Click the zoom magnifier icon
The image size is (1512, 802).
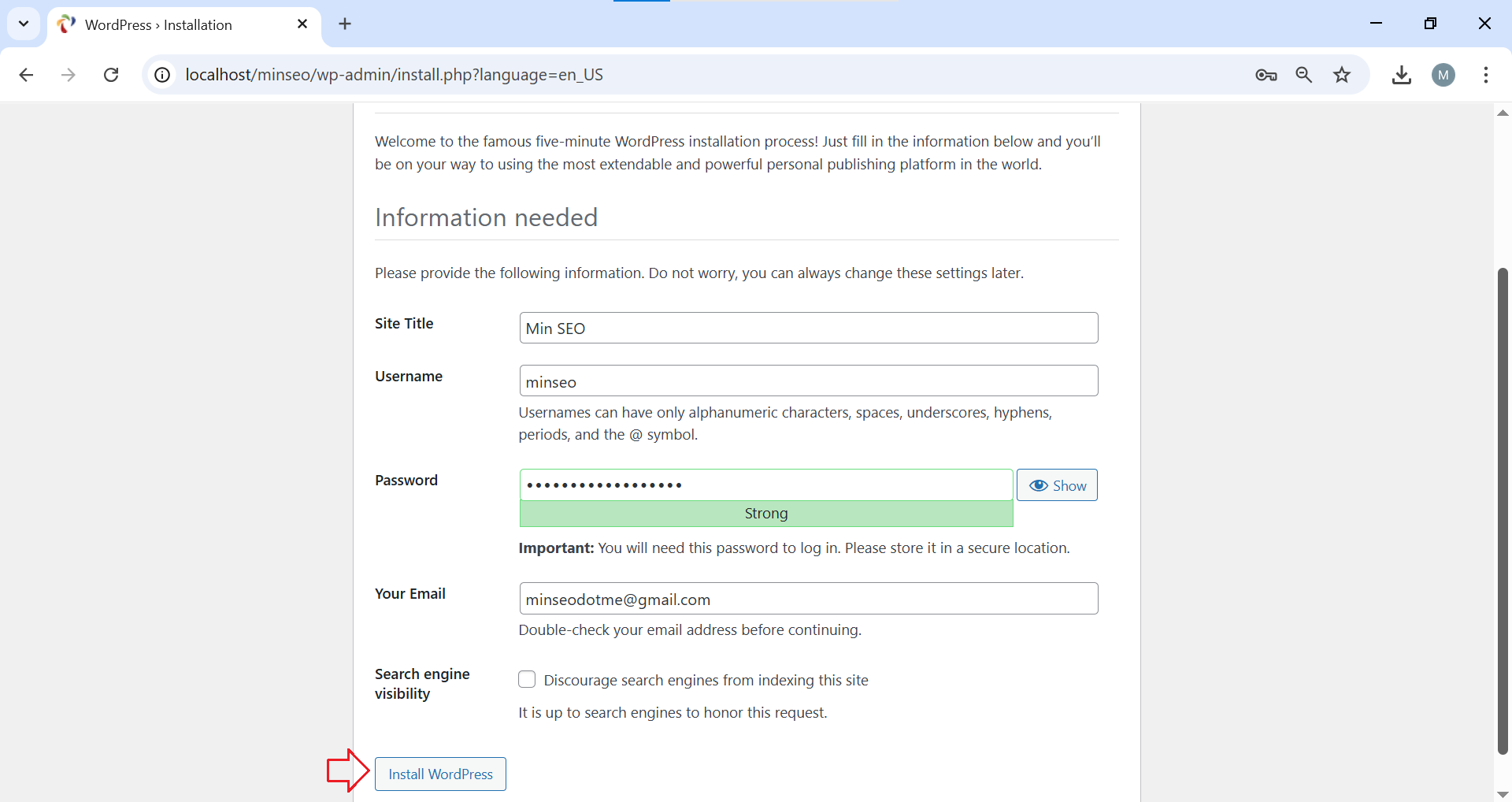pos(1304,75)
